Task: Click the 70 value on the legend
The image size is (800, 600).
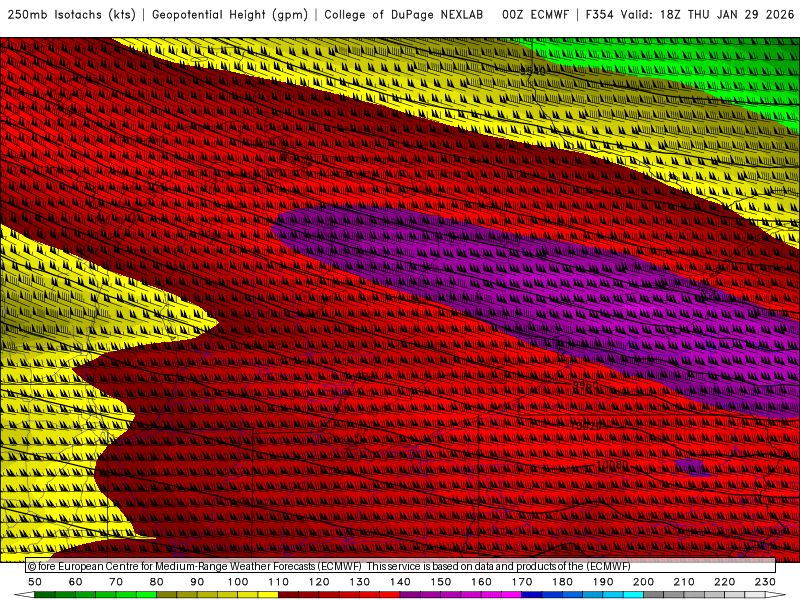Action: [116, 582]
